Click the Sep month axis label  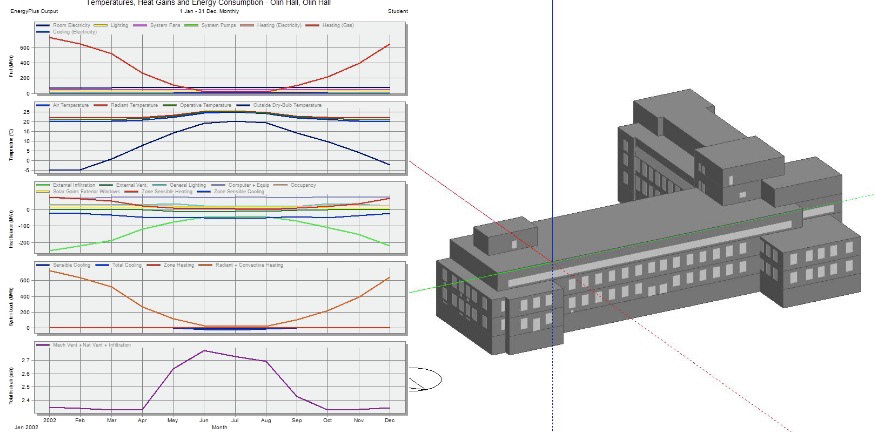tap(296, 420)
